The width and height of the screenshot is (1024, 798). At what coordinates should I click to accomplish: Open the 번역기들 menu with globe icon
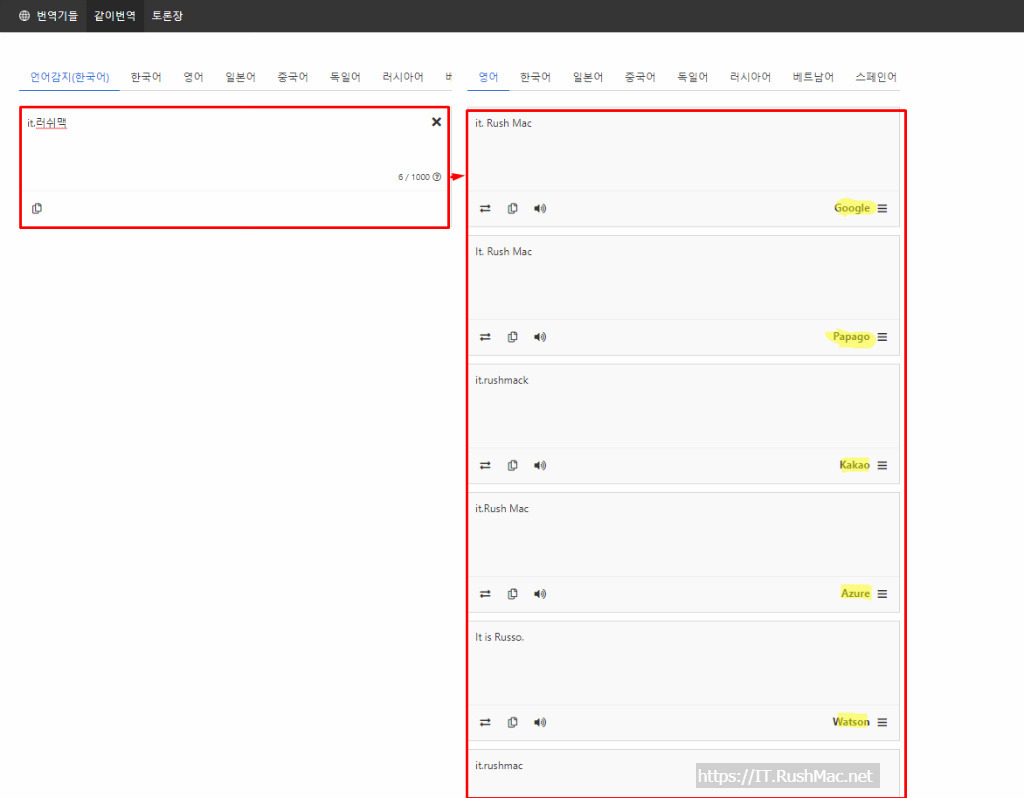[x=48, y=16]
